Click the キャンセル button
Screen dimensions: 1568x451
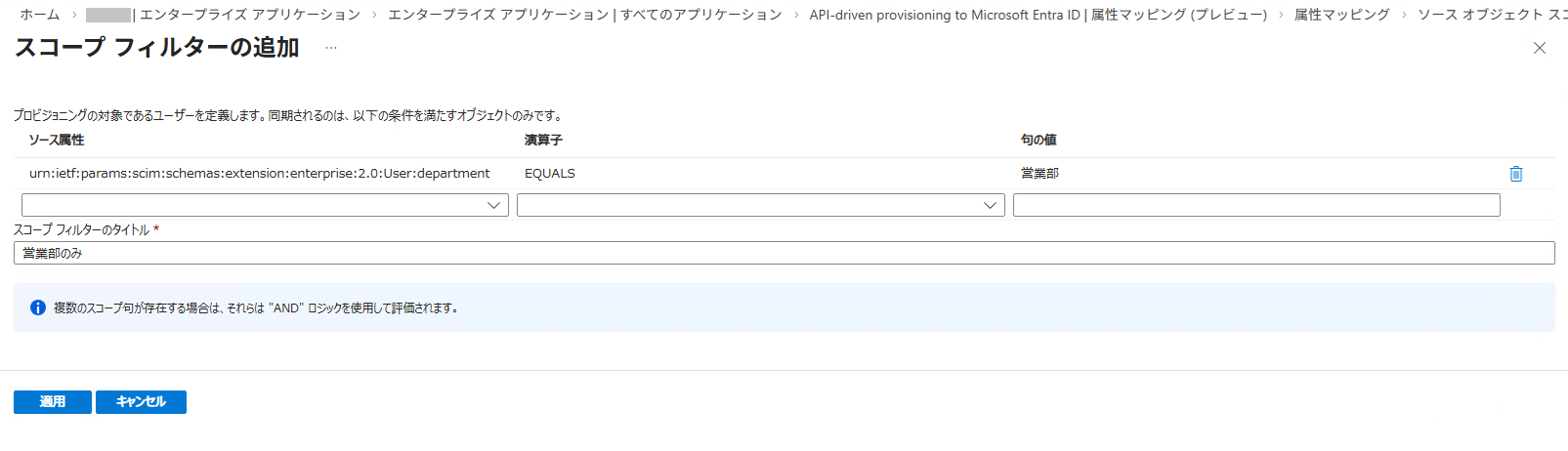(x=141, y=402)
